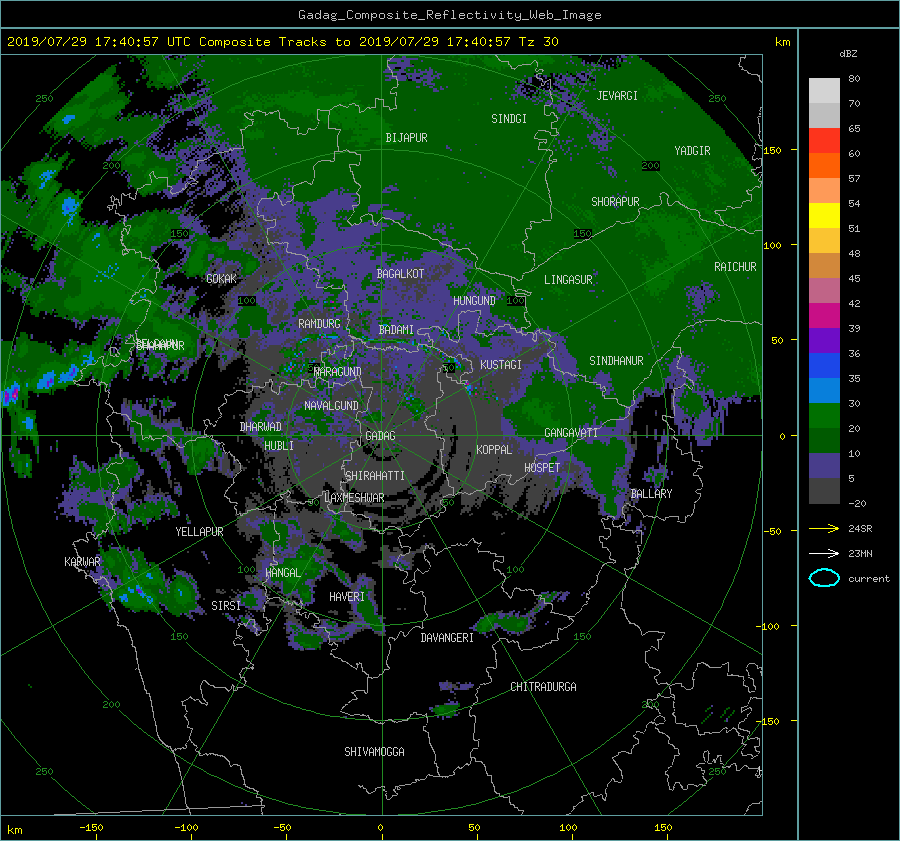The height and width of the screenshot is (841, 900).
Task: Click the NARAGUND city label
Action: pos(338,372)
